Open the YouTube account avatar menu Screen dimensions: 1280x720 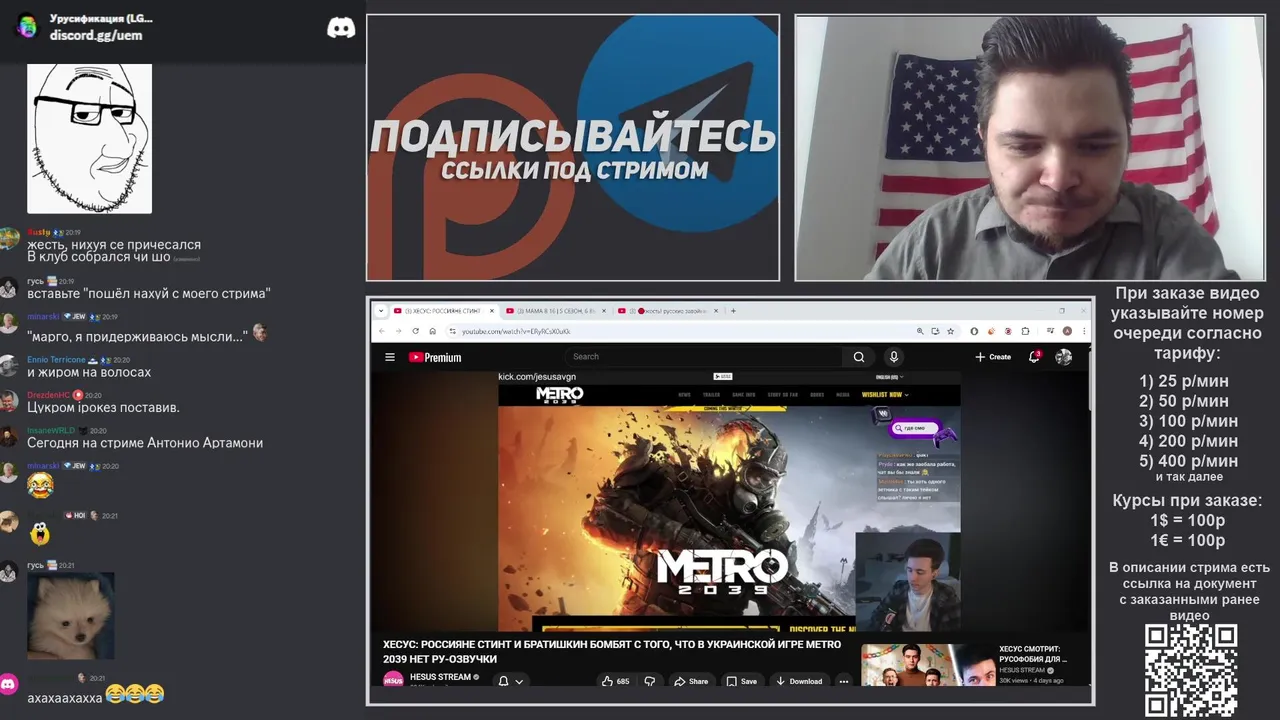[1063, 357]
